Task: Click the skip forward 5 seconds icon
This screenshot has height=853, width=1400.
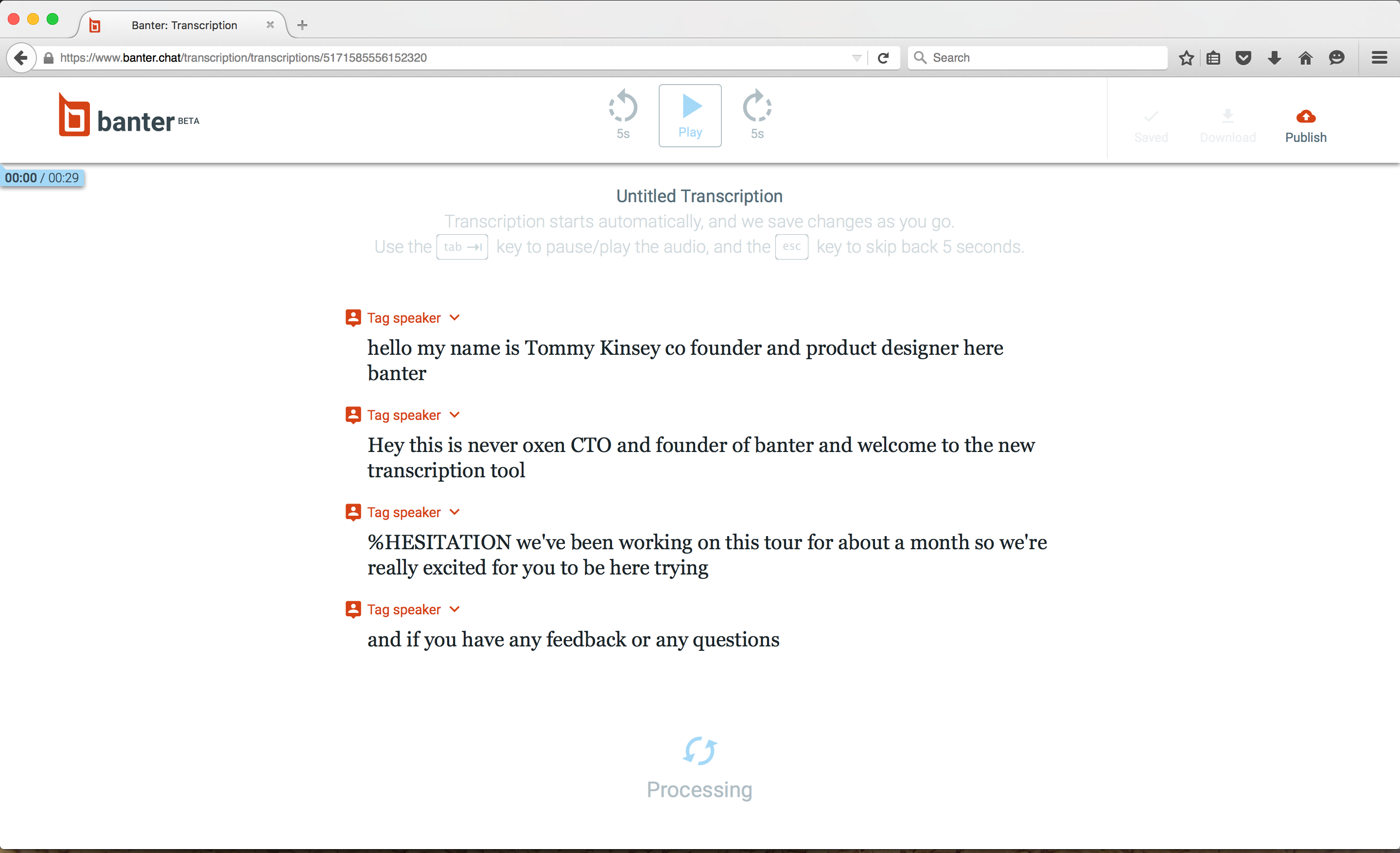Action: (757, 107)
